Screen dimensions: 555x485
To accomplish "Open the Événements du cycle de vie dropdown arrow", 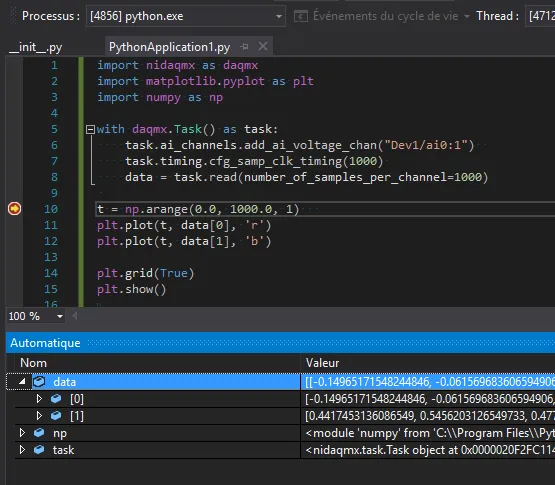I will click(467, 16).
